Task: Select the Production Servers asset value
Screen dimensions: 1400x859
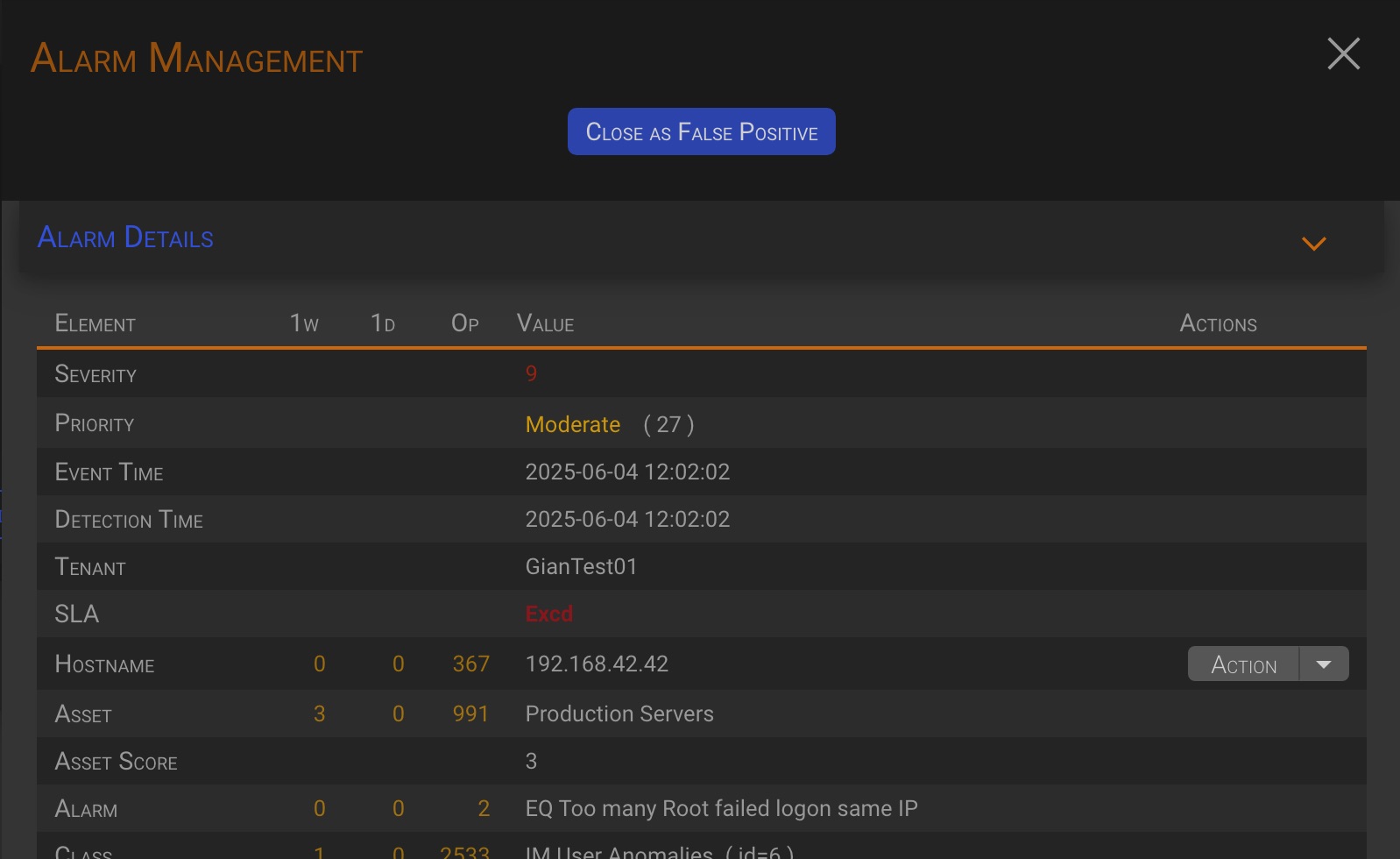Action: click(x=619, y=713)
